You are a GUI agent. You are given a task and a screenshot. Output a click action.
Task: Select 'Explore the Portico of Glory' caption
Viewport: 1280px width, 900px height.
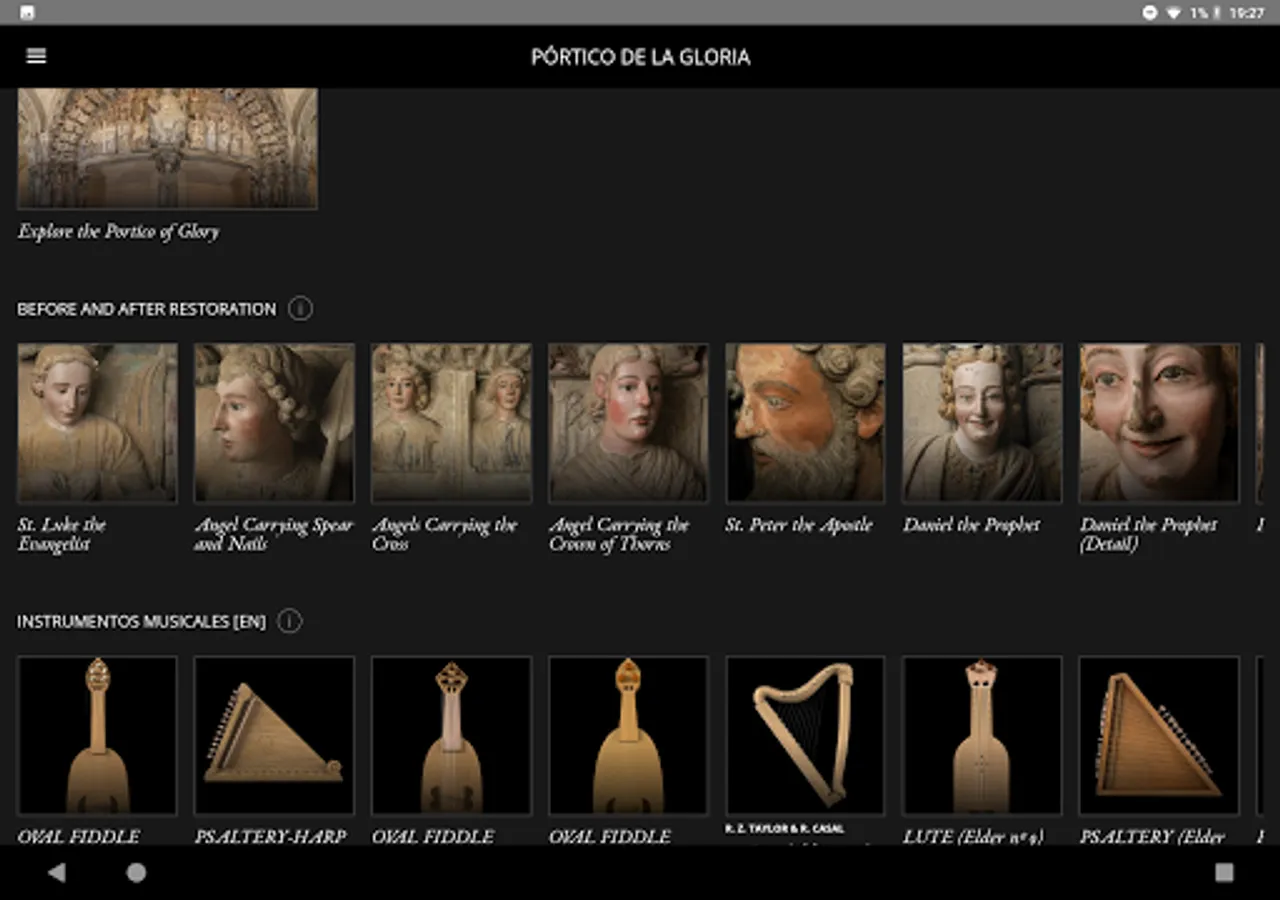118,231
